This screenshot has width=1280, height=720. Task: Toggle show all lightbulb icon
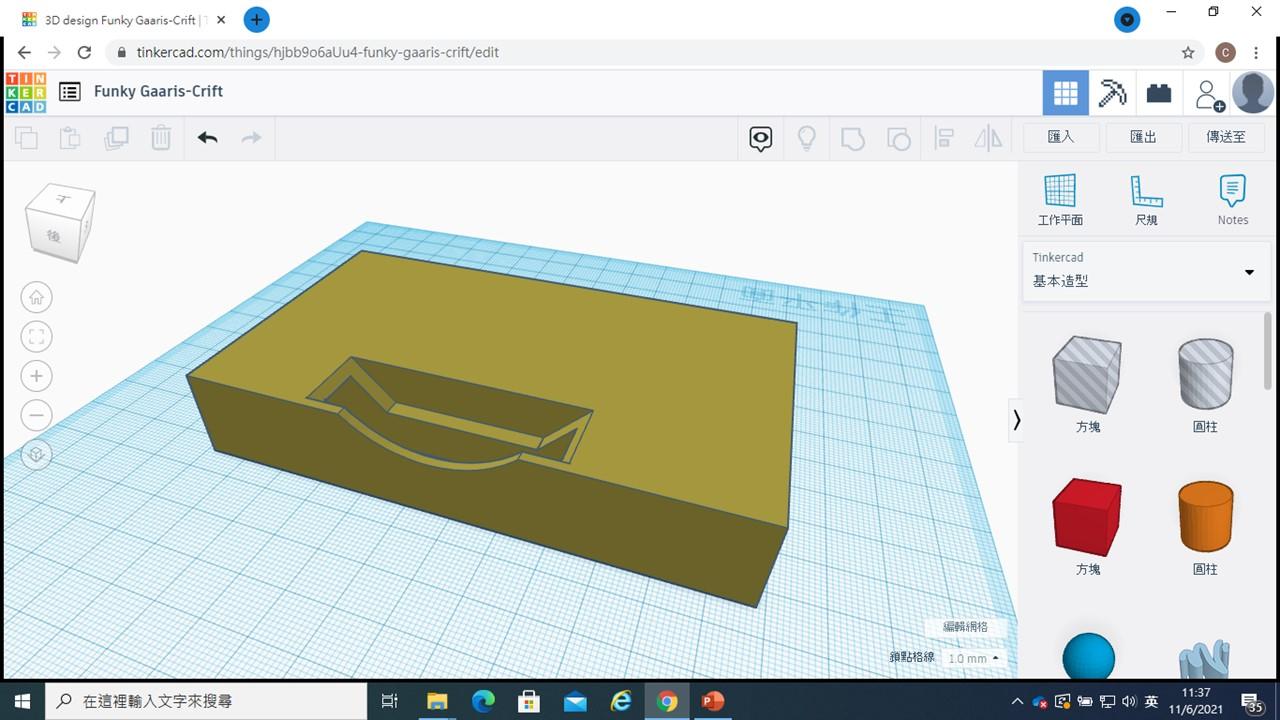click(807, 138)
